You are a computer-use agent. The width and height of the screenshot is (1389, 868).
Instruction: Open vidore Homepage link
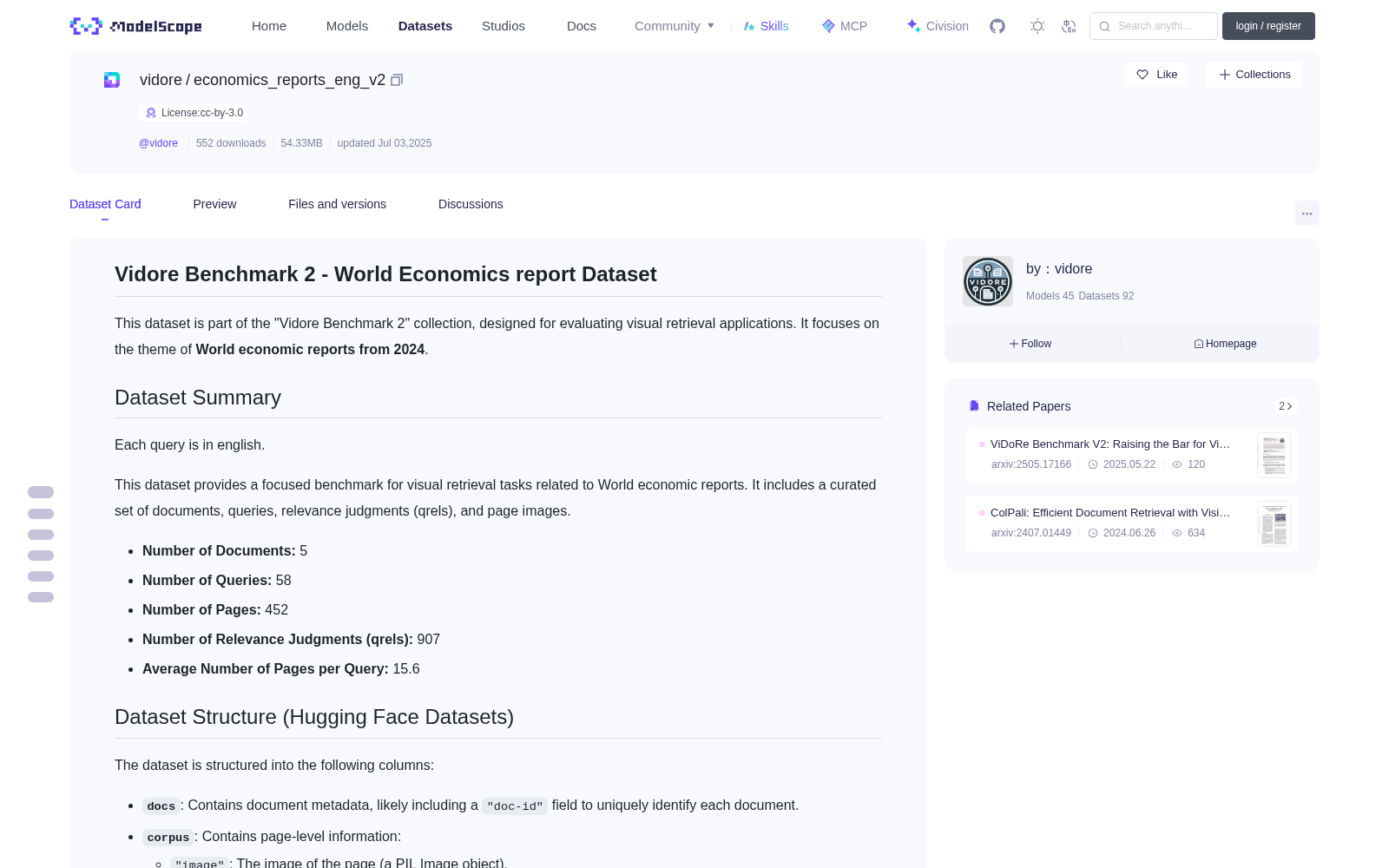click(1225, 344)
